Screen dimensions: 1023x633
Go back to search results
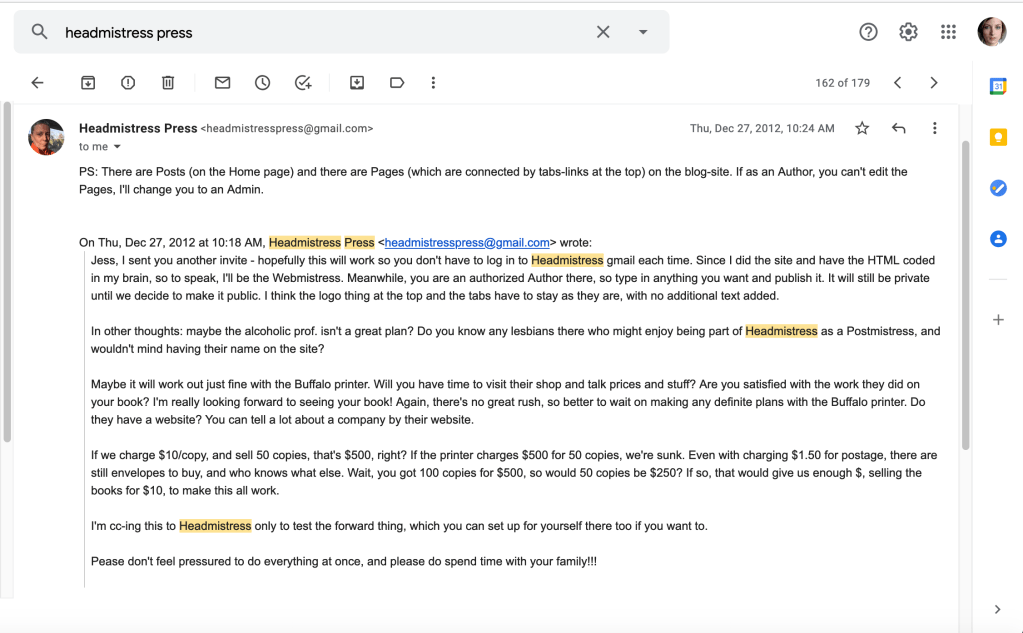38,83
